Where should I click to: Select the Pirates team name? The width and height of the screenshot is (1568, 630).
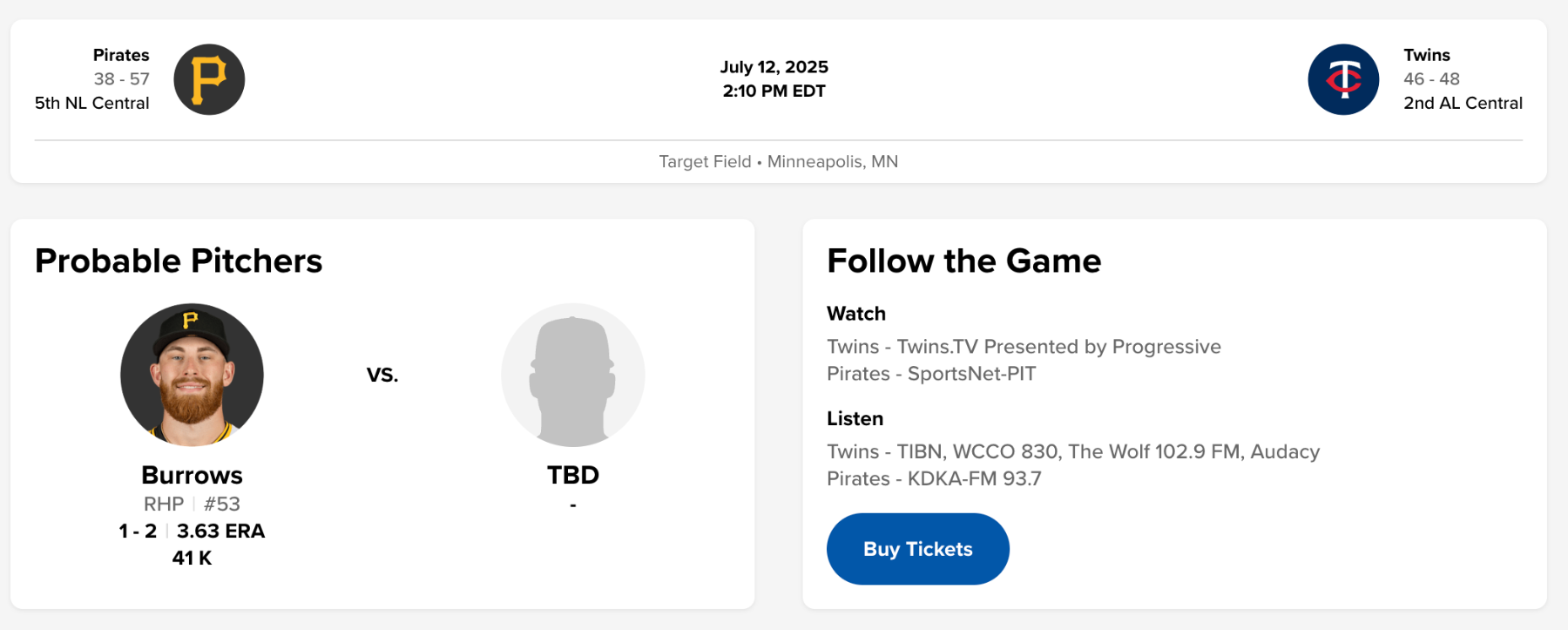coord(121,55)
